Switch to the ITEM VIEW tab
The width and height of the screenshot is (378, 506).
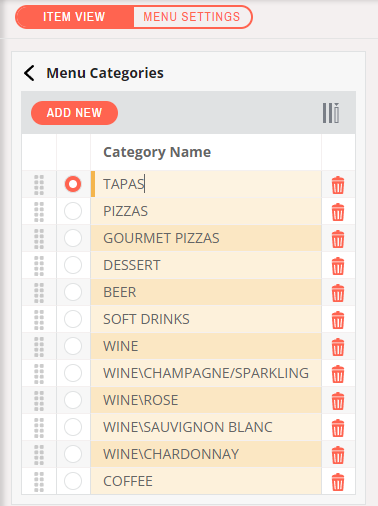click(74, 17)
